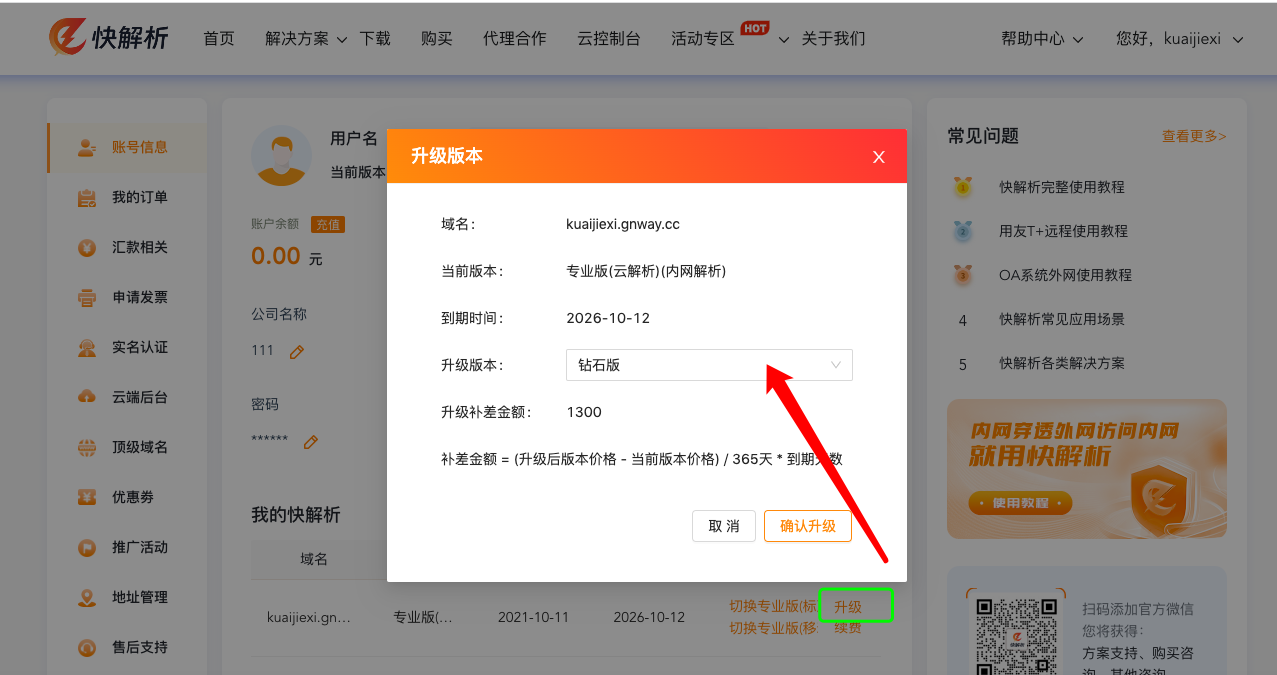Open 实名认证 sidebar icon

coord(87,347)
